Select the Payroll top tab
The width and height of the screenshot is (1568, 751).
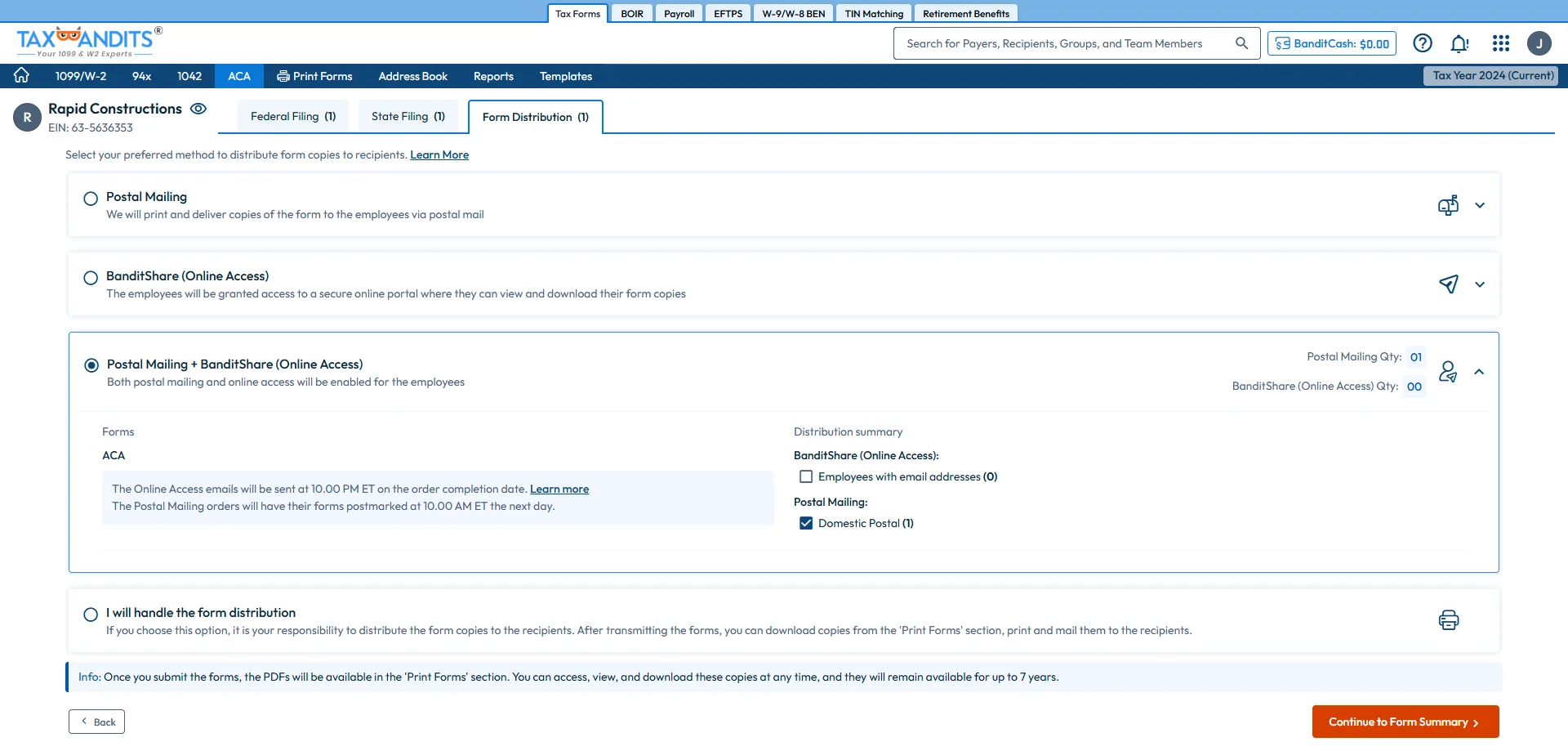click(x=679, y=14)
